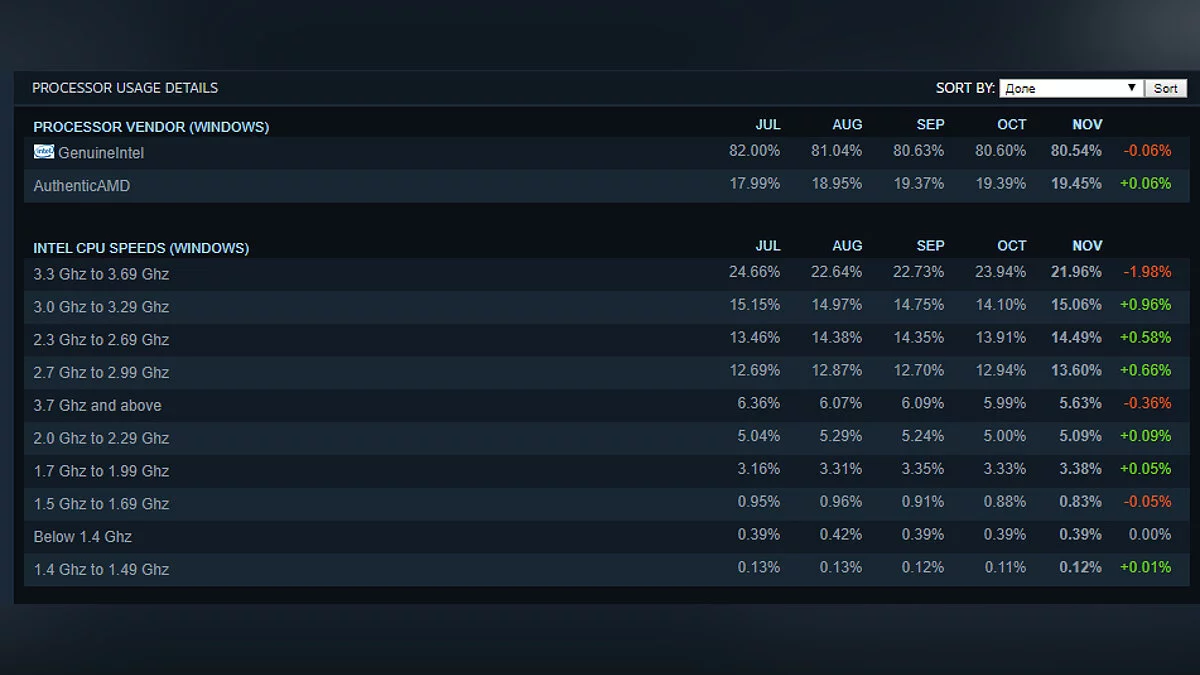Click the Below 1.4 Ghz row
1200x675 pixels.
click(83, 537)
